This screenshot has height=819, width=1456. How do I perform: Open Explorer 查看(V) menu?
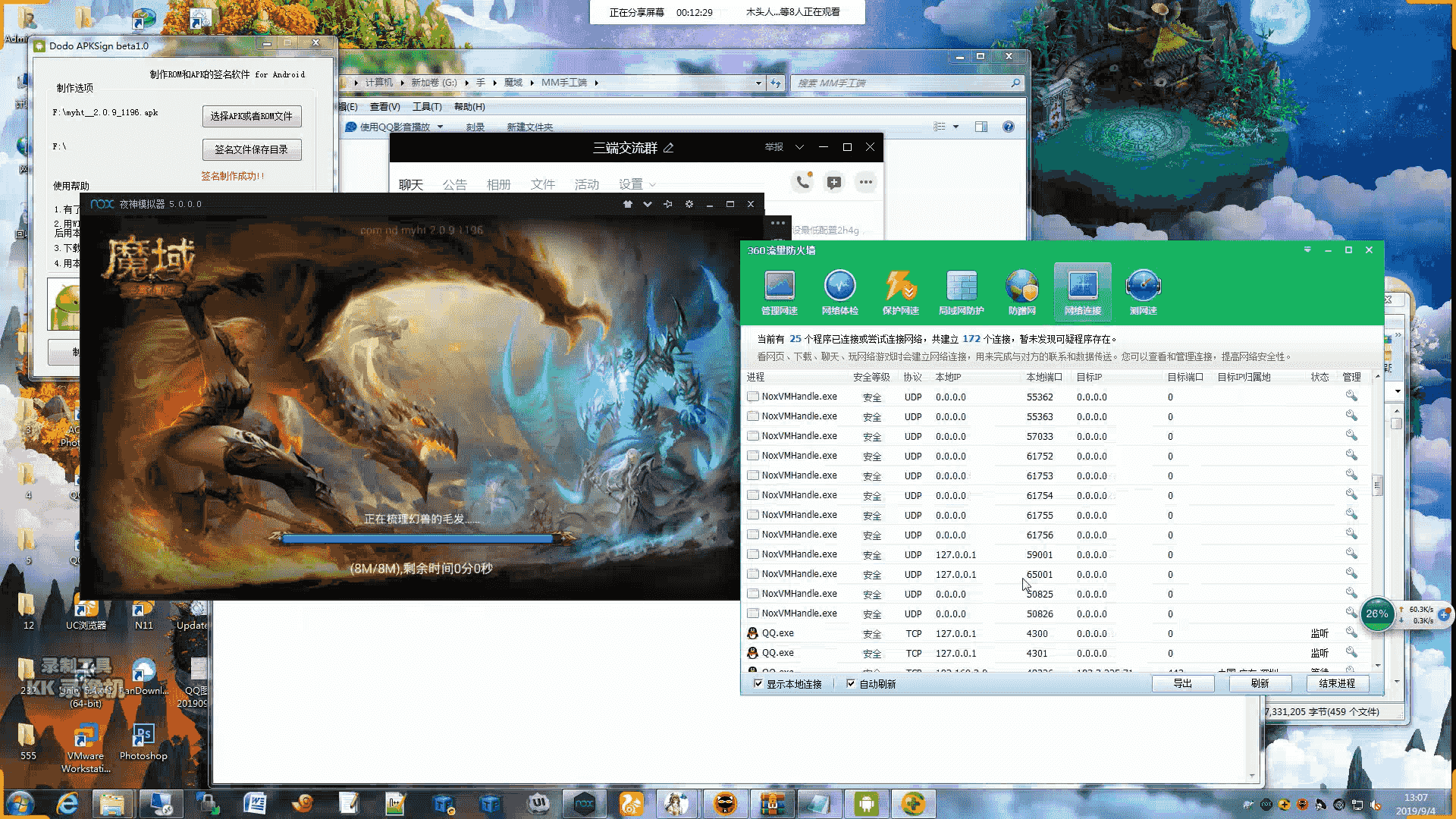pyautogui.click(x=384, y=107)
